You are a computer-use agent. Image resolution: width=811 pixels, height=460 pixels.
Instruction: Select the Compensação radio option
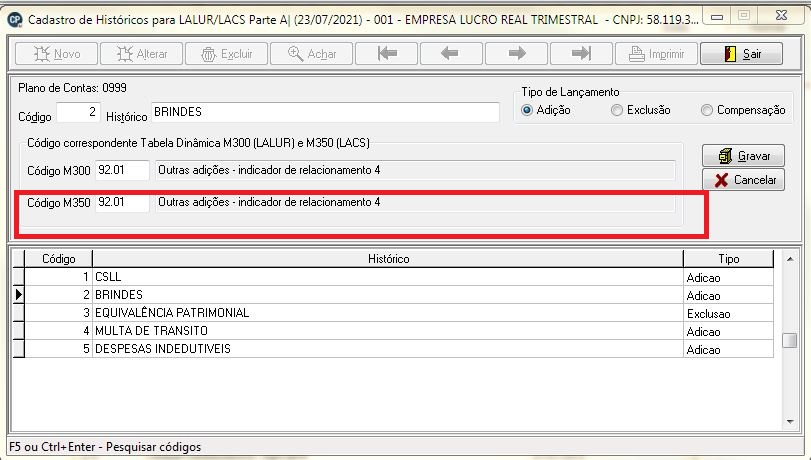pos(743,110)
